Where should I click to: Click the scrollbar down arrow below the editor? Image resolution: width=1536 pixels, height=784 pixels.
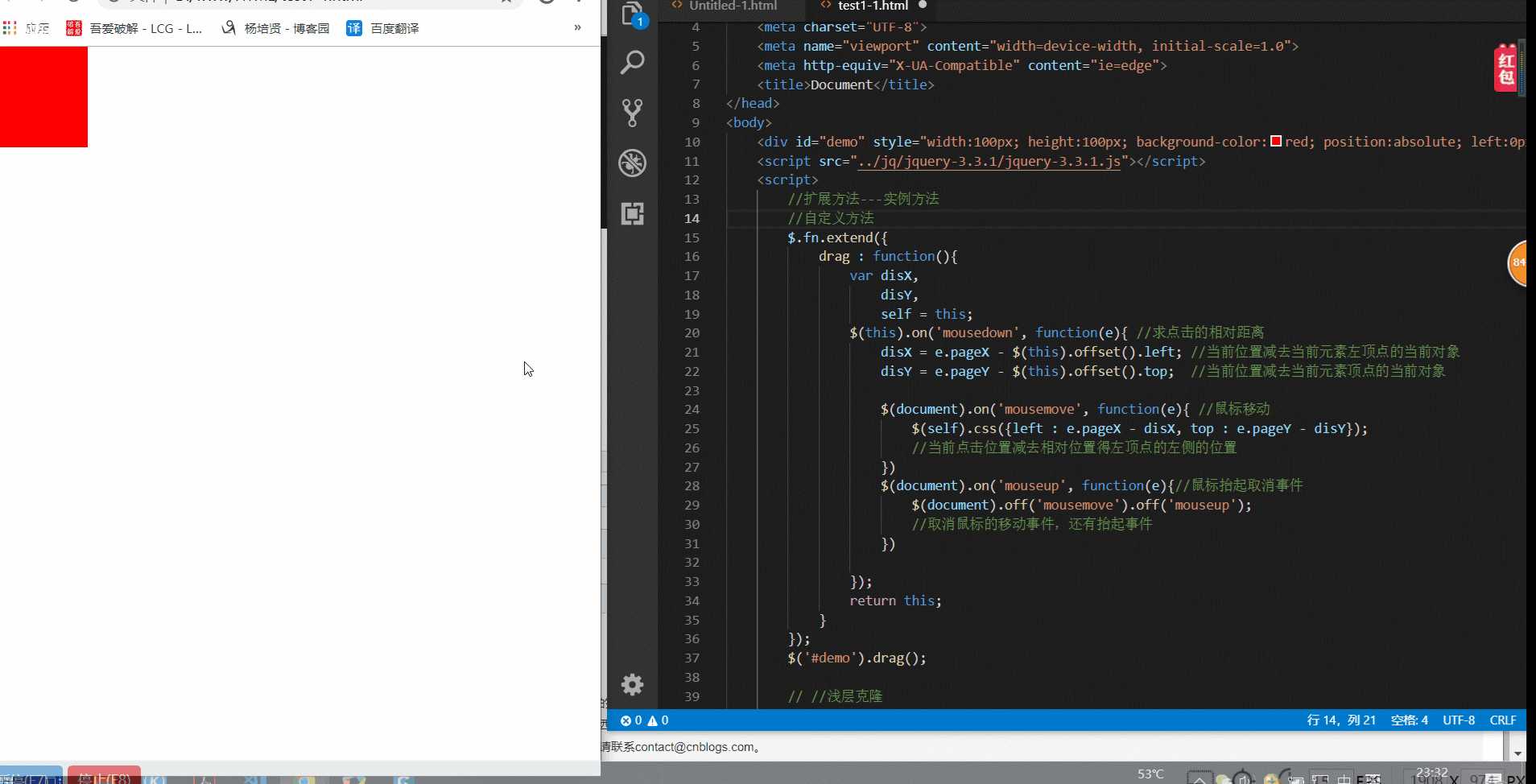(1517, 754)
